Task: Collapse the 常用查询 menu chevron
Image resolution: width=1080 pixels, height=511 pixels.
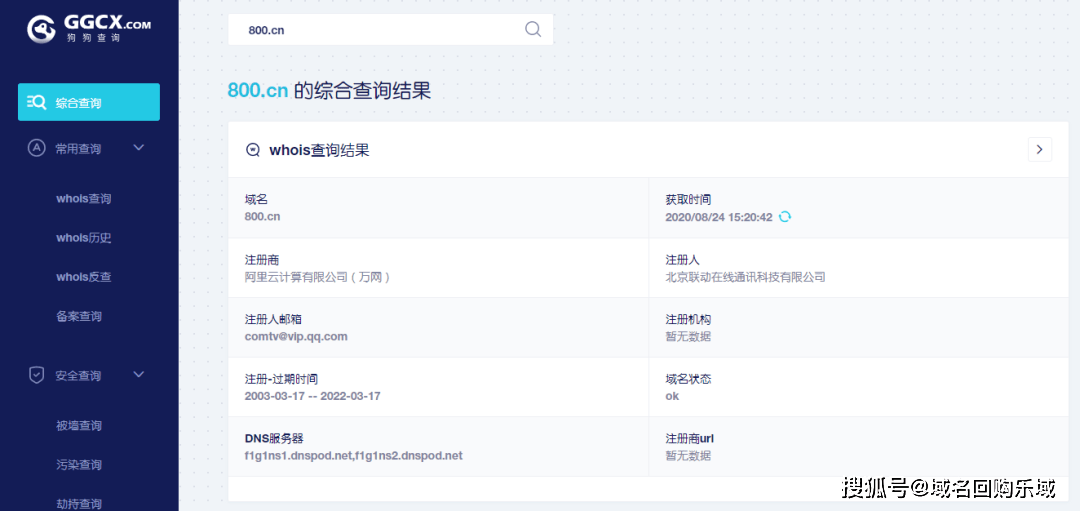Action: click(x=138, y=147)
